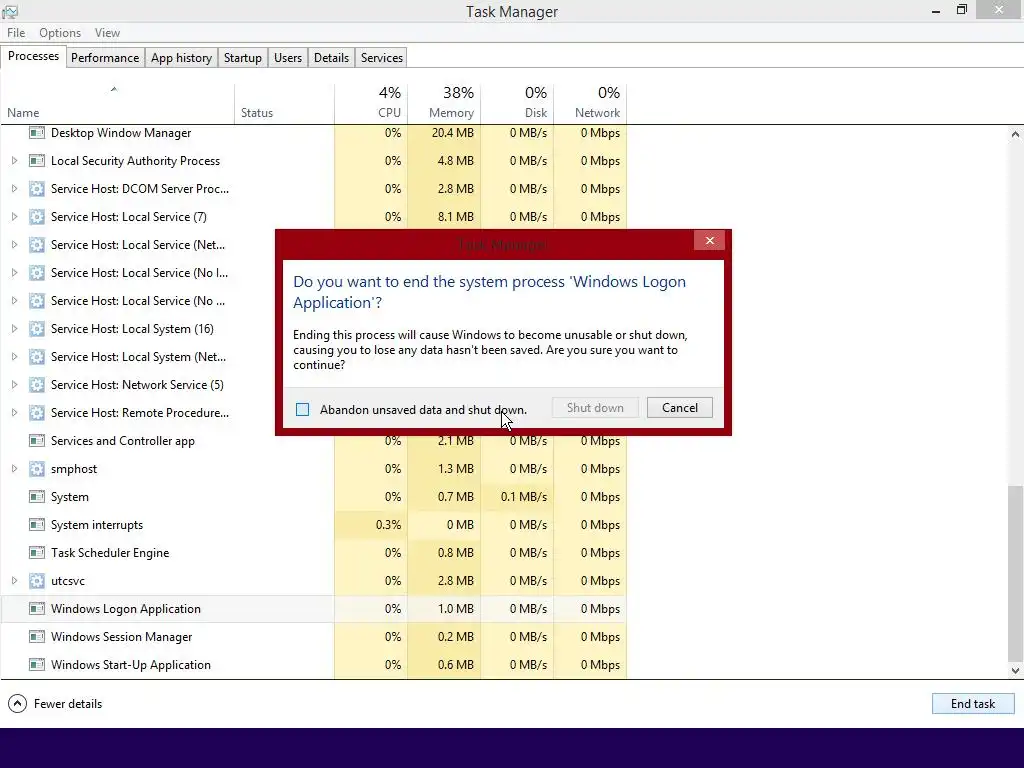The height and width of the screenshot is (768, 1024).
Task: Expand Service Host: Remote Procedure row
Action: point(14,413)
